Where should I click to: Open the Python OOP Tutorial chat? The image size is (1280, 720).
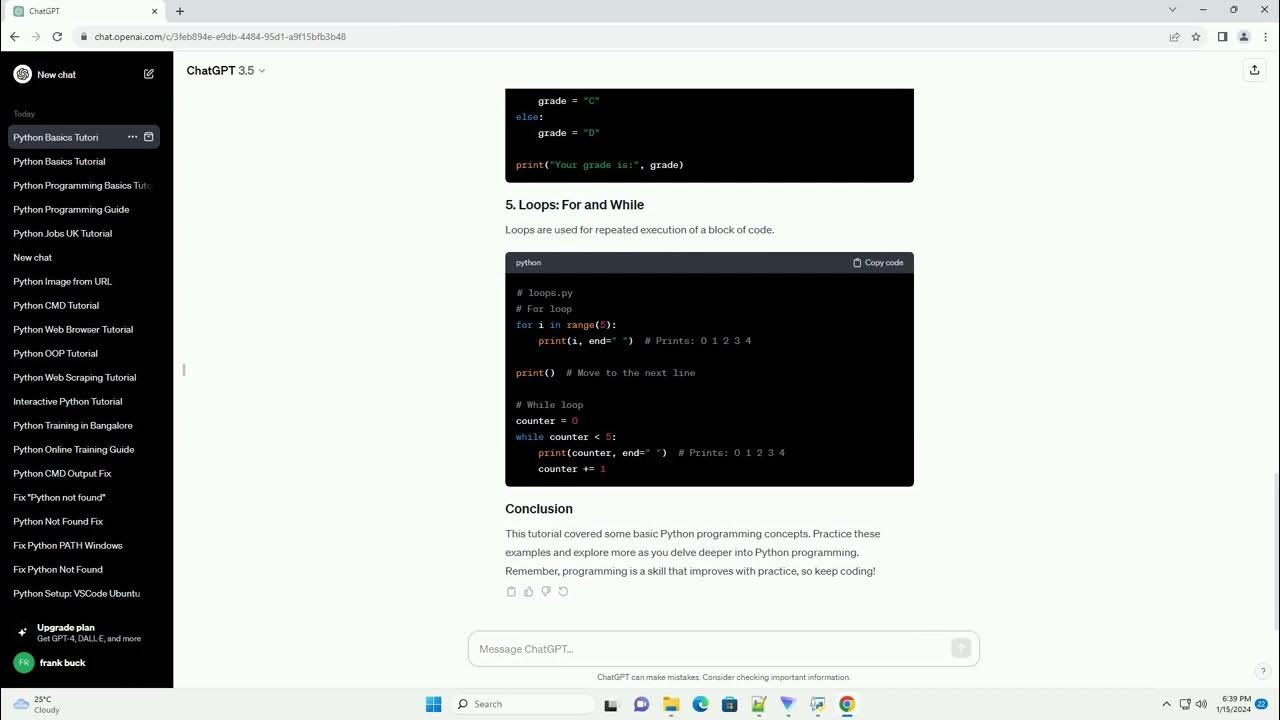coord(86,353)
